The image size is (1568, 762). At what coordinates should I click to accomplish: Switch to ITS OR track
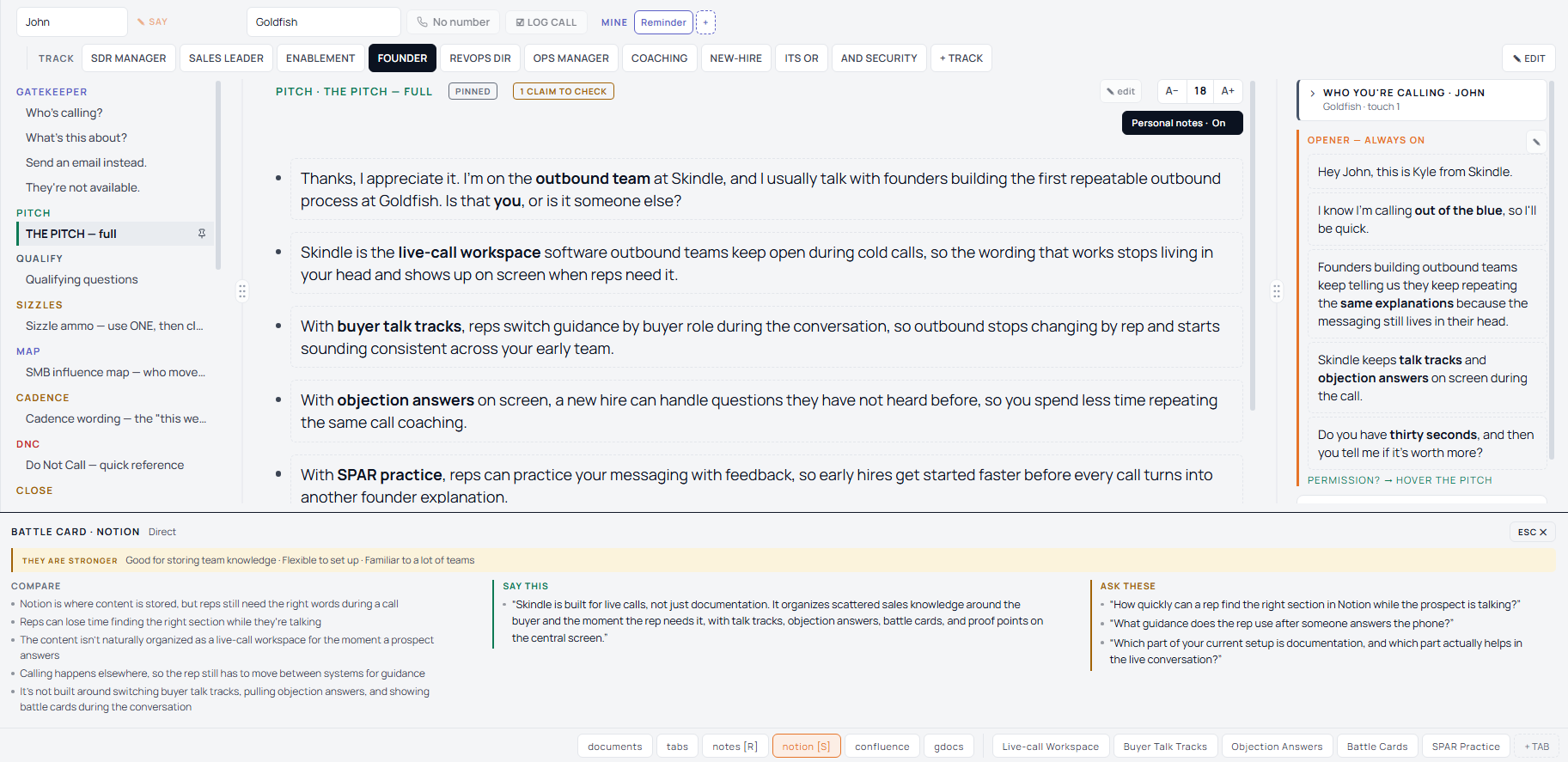click(x=802, y=58)
